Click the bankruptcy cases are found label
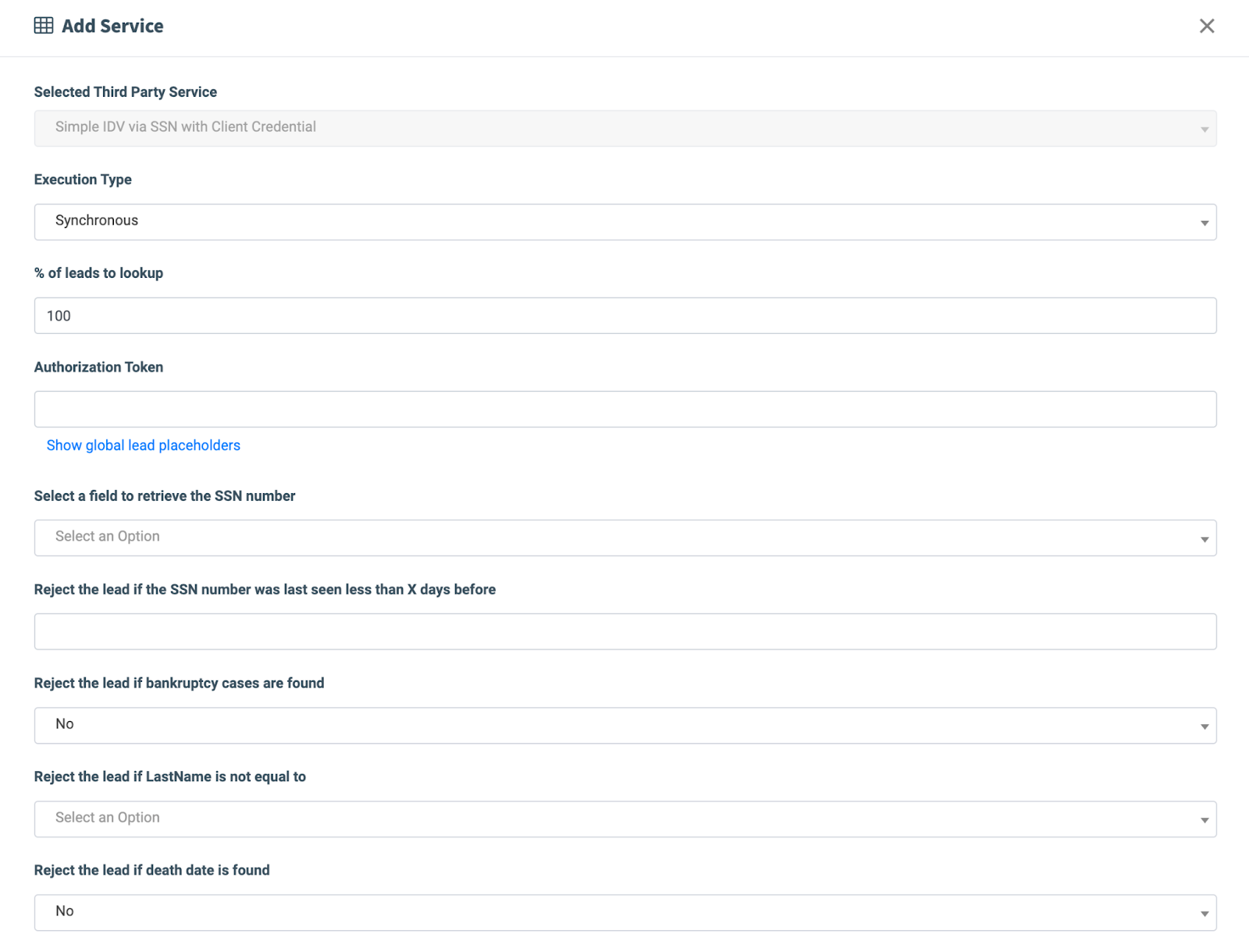 179,684
